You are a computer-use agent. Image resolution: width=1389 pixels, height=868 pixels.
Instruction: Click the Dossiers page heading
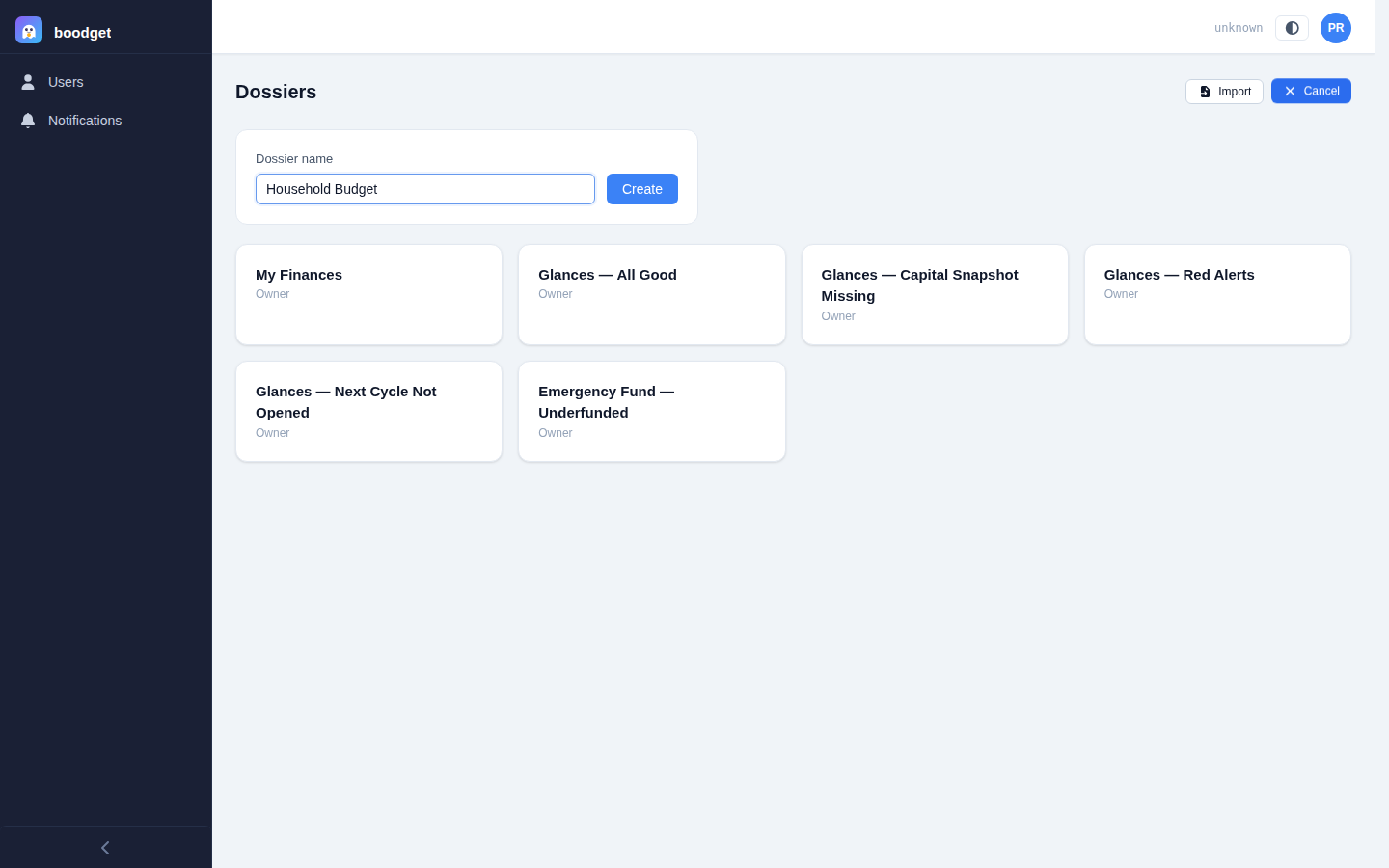[276, 92]
